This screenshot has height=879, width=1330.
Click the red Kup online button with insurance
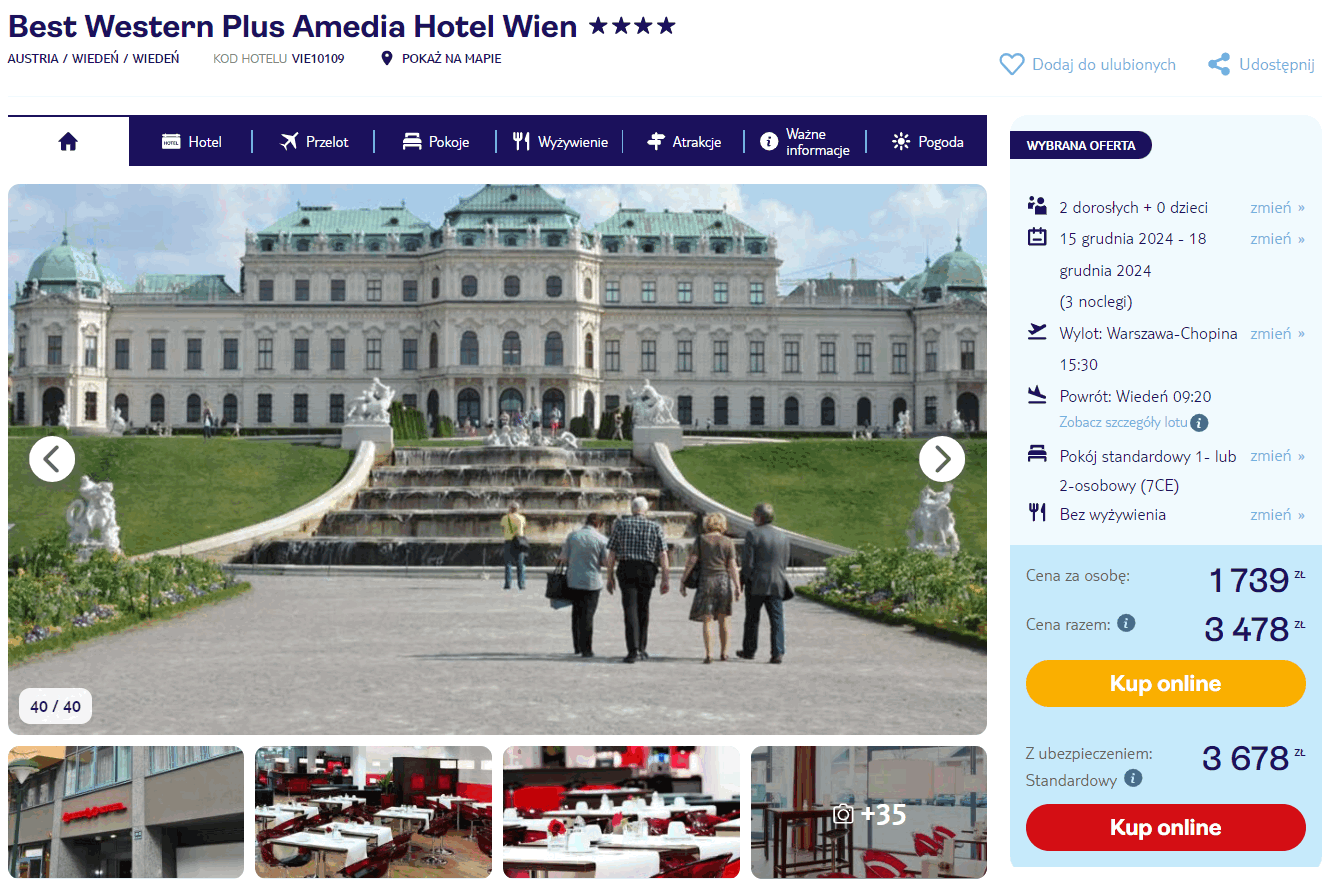1166,828
